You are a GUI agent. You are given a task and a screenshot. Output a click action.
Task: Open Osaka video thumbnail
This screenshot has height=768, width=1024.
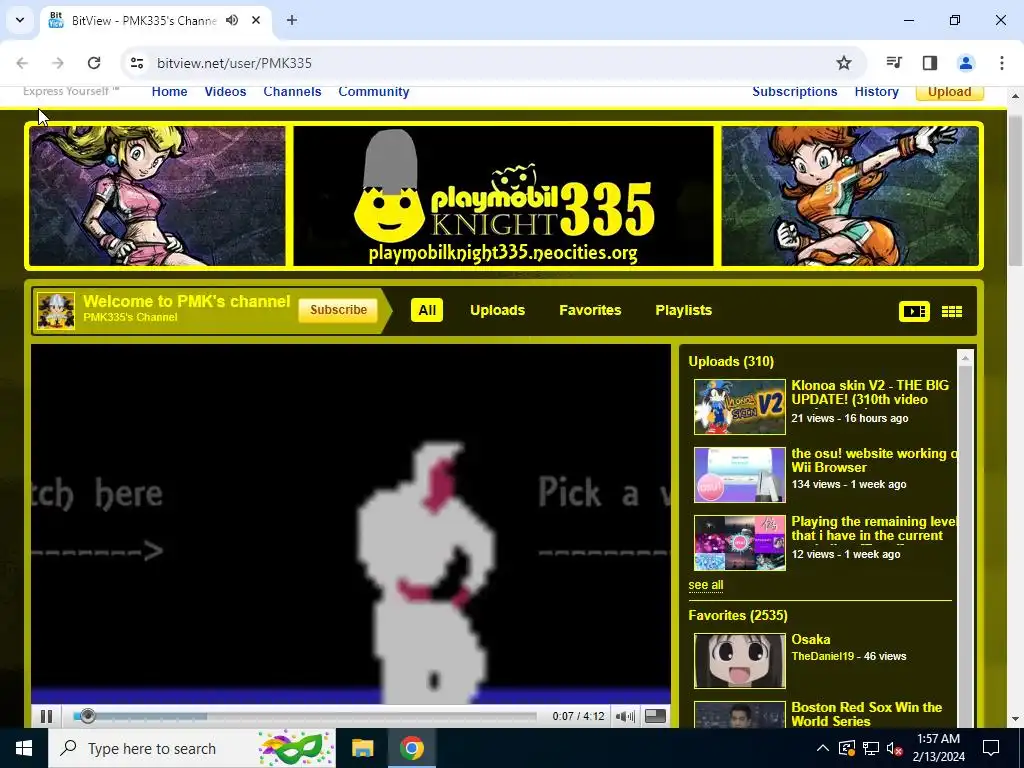740,661
